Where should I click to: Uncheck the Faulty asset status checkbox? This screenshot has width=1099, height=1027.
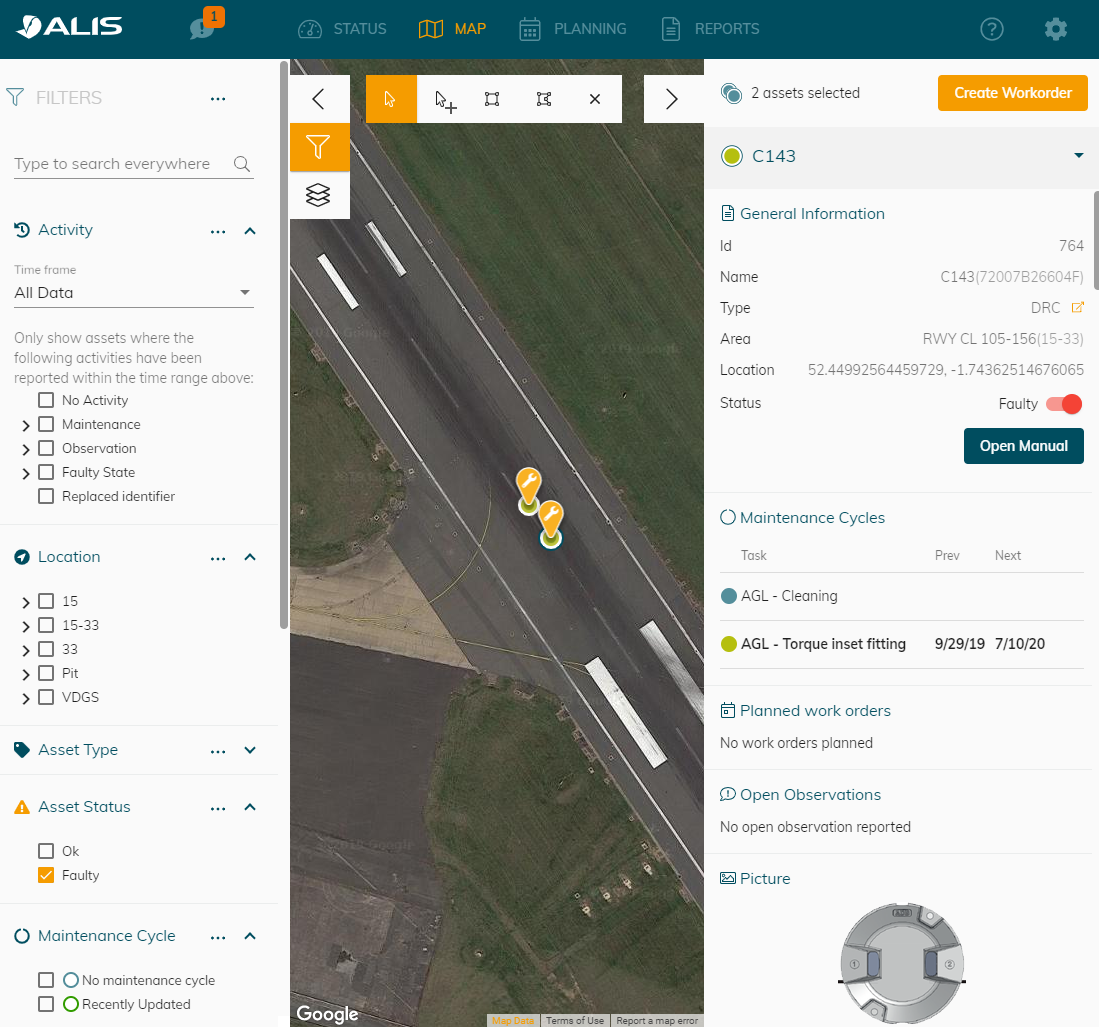pos(46,875)
